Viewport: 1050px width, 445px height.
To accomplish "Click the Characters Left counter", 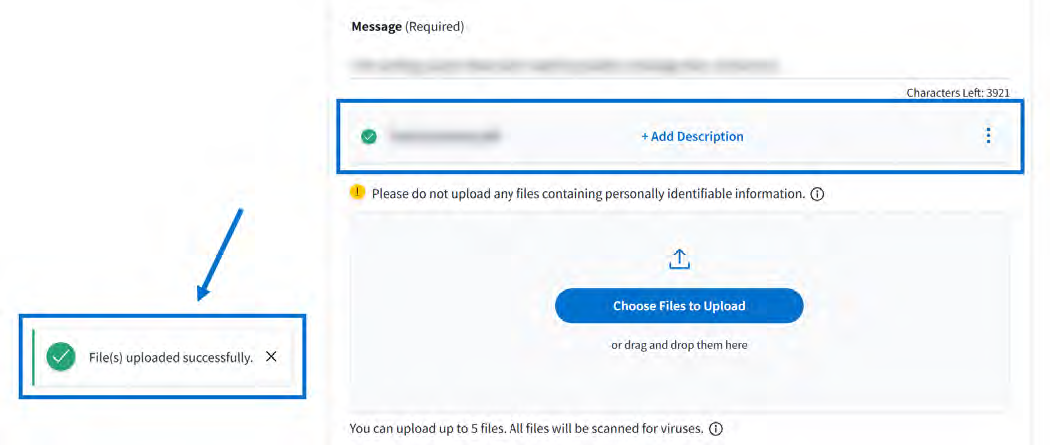I will (x=957, y=93).
